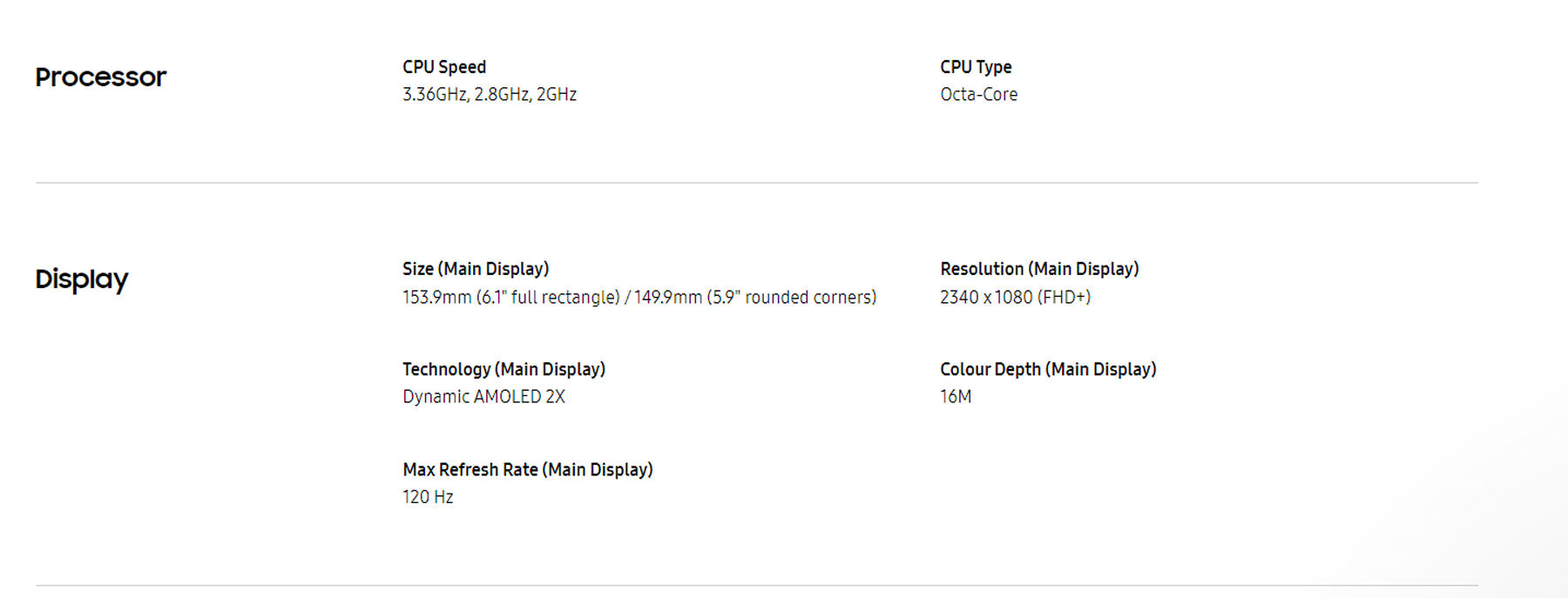Click the divider line below Processor section
Viewport: 1568px width, 598px height.
(756, 183)
